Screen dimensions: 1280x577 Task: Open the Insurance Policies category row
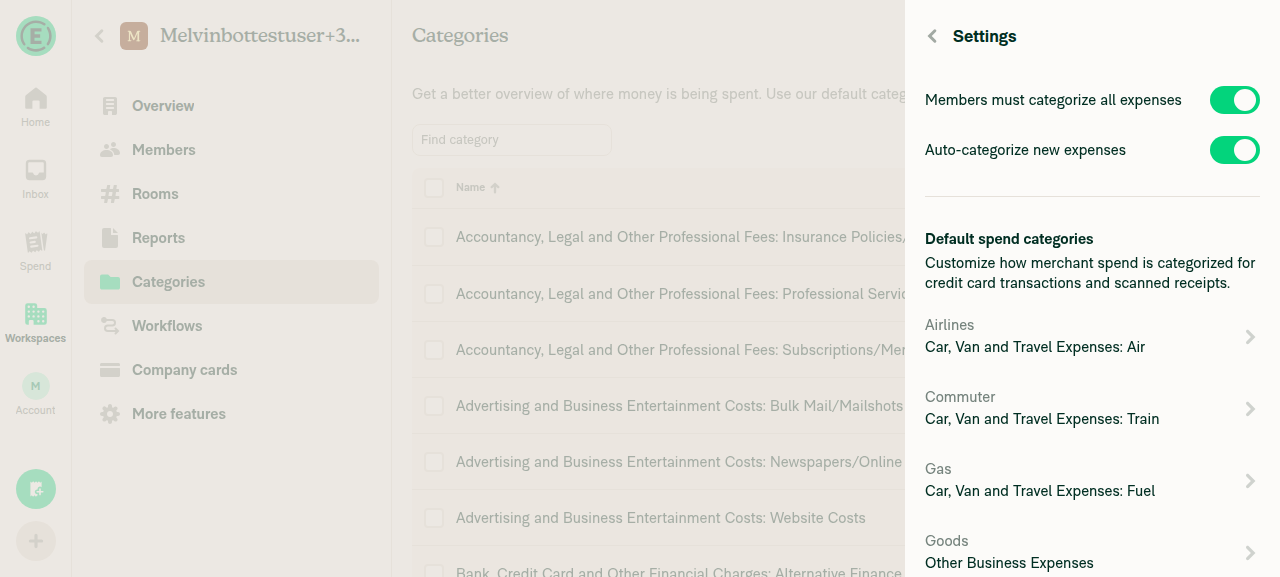(x=658, y=237)
